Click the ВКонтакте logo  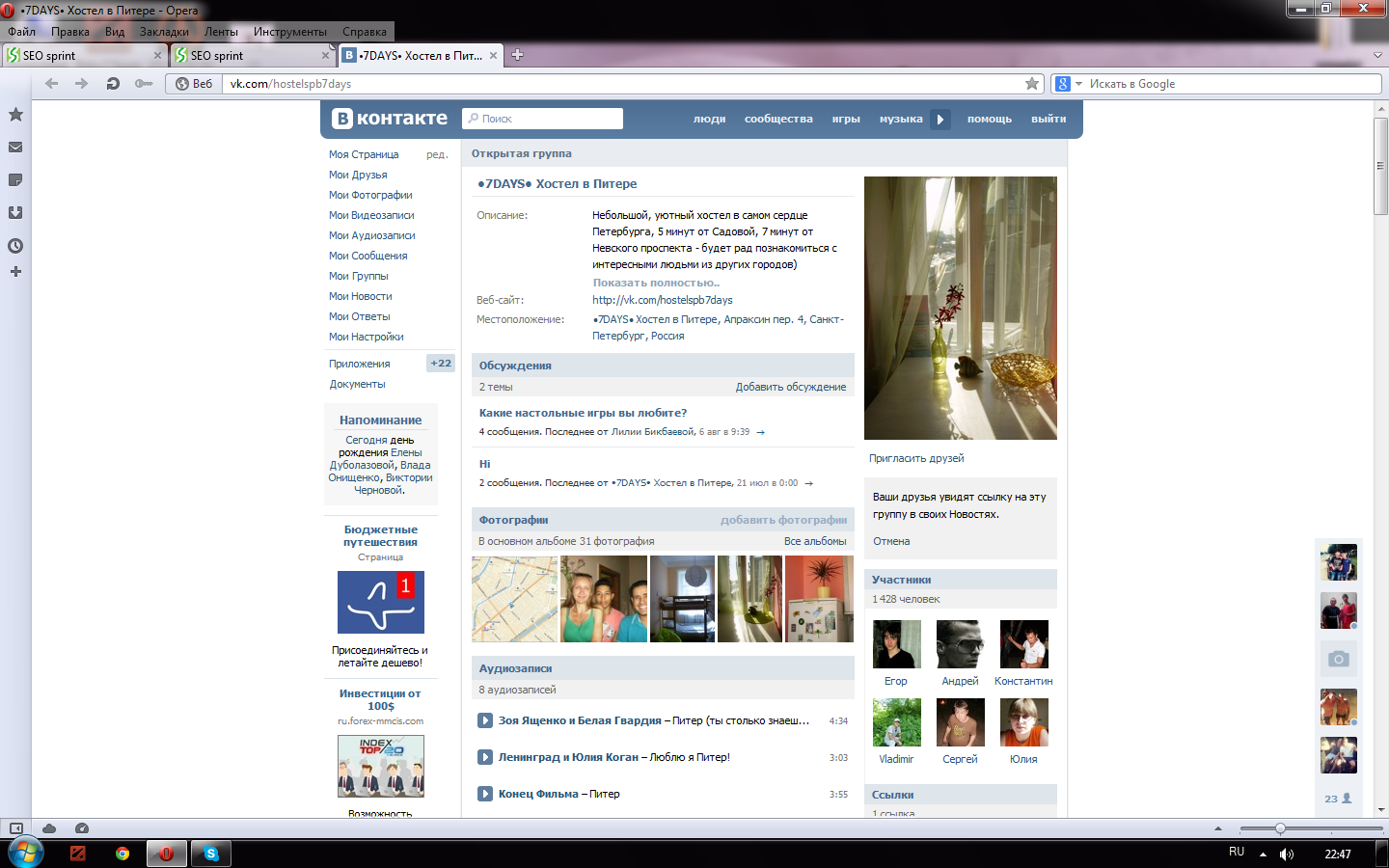(x=390, y=119)
